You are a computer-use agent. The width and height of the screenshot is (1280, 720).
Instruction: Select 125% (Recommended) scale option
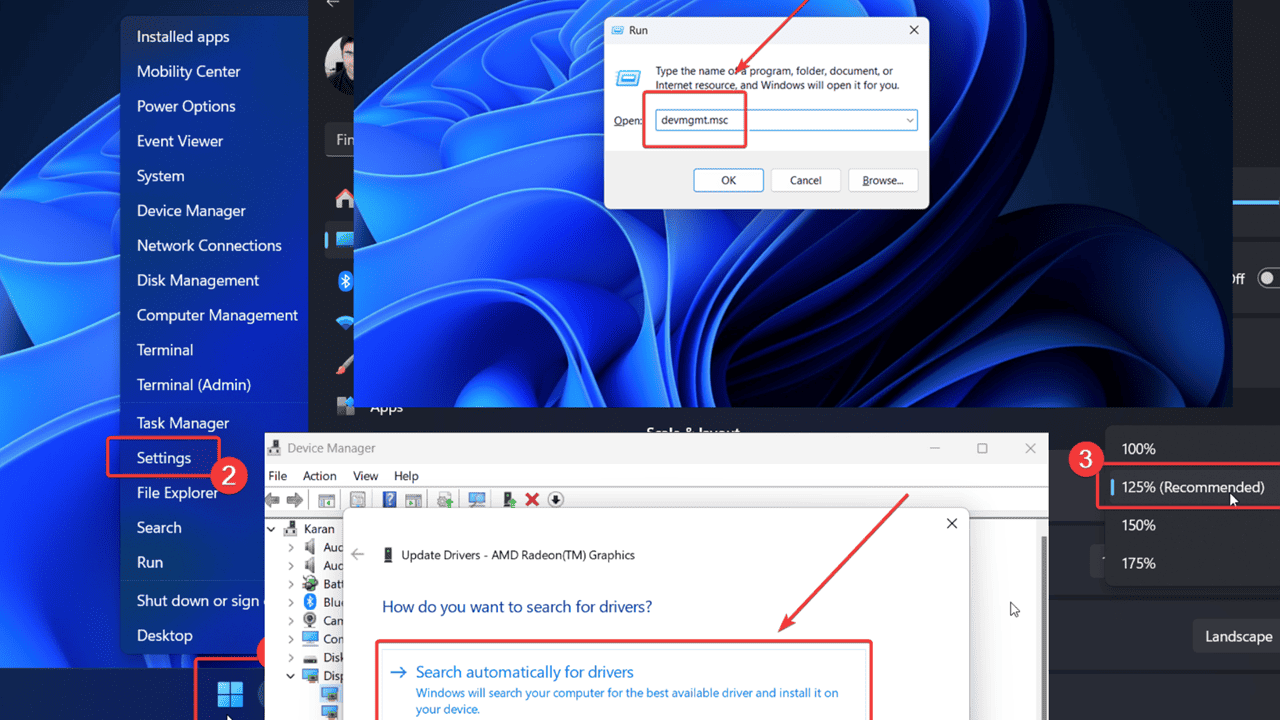point(1194,487)
